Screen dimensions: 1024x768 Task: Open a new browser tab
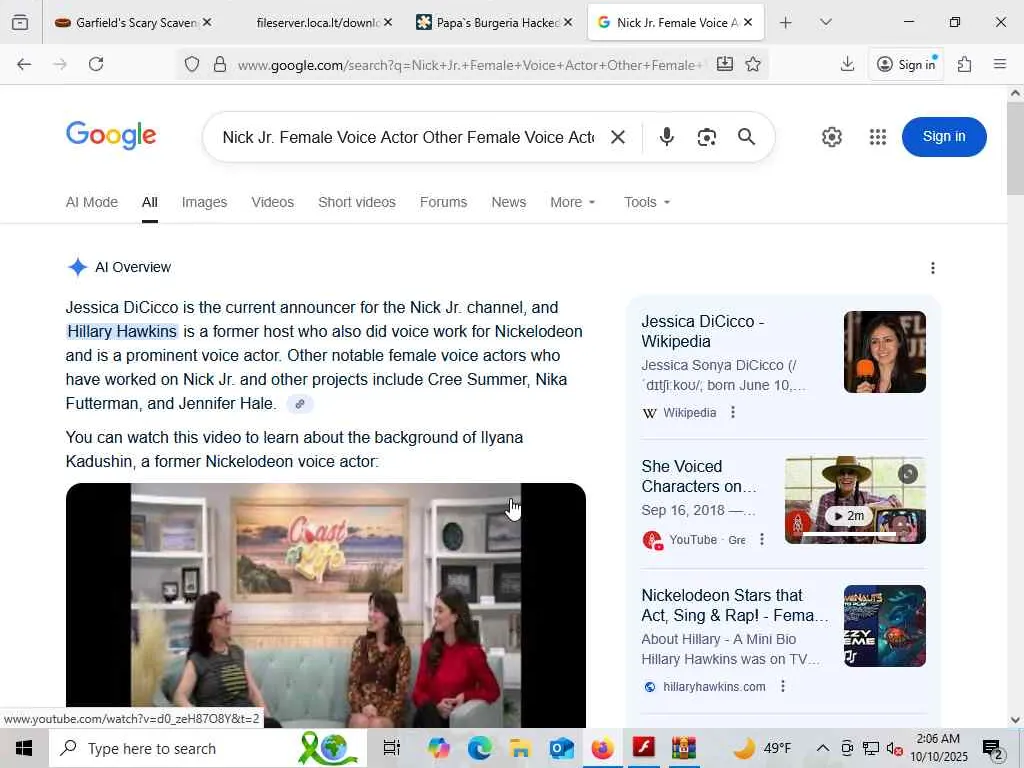786,22
